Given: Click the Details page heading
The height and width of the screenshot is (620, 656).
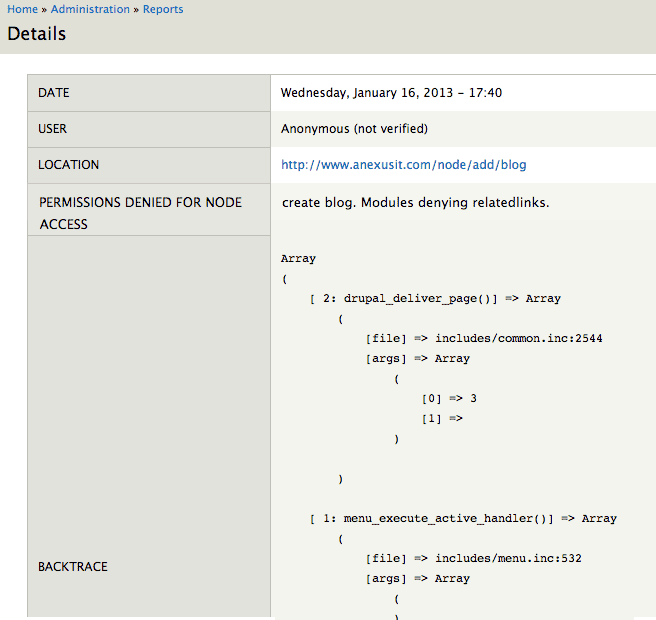Looking at the screenshot, I should pos(37,34).
